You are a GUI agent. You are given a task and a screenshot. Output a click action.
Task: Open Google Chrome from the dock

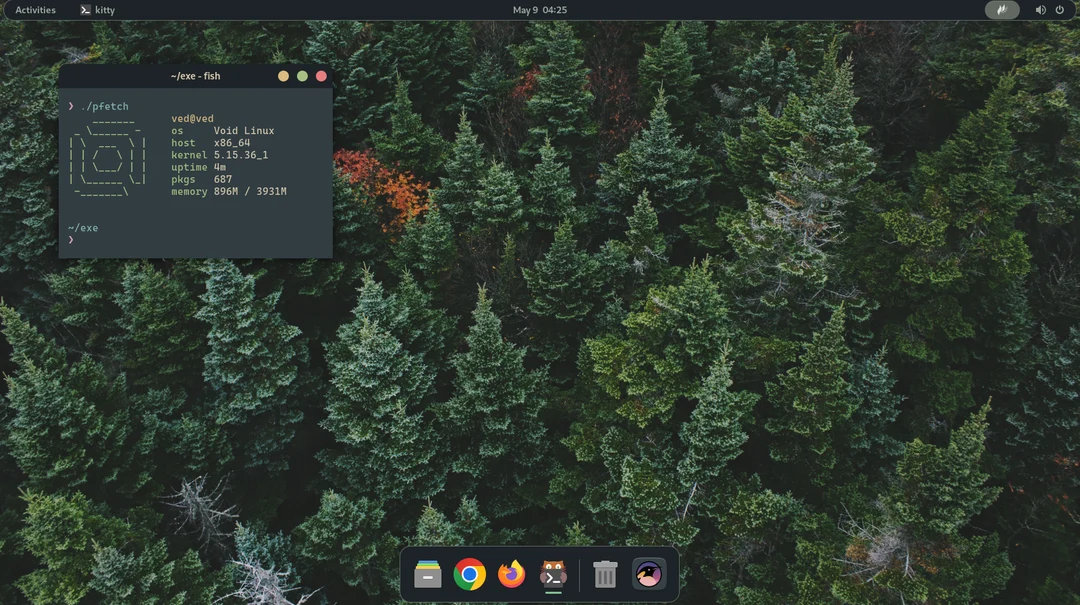coord(468,575)
